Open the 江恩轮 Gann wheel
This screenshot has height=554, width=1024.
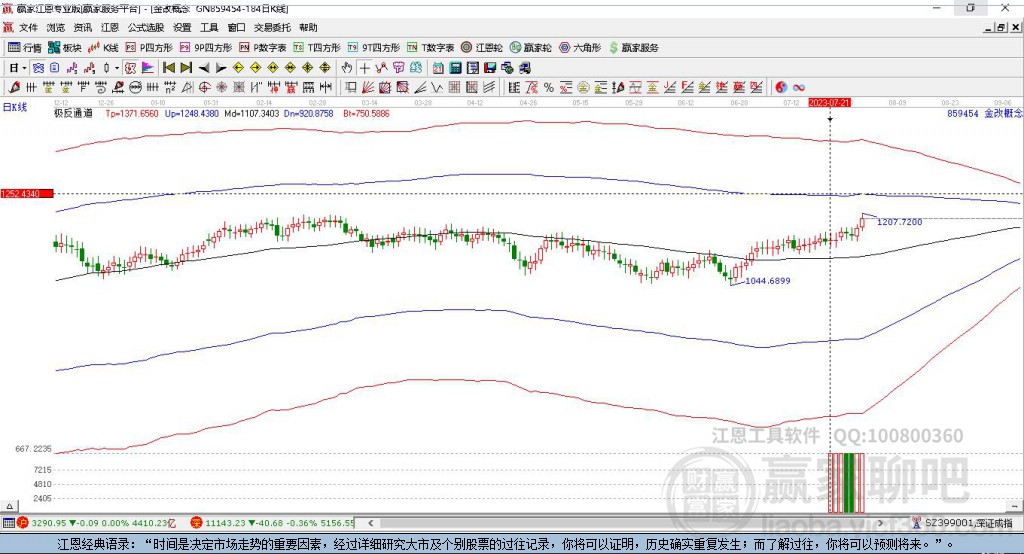point(482,48)
